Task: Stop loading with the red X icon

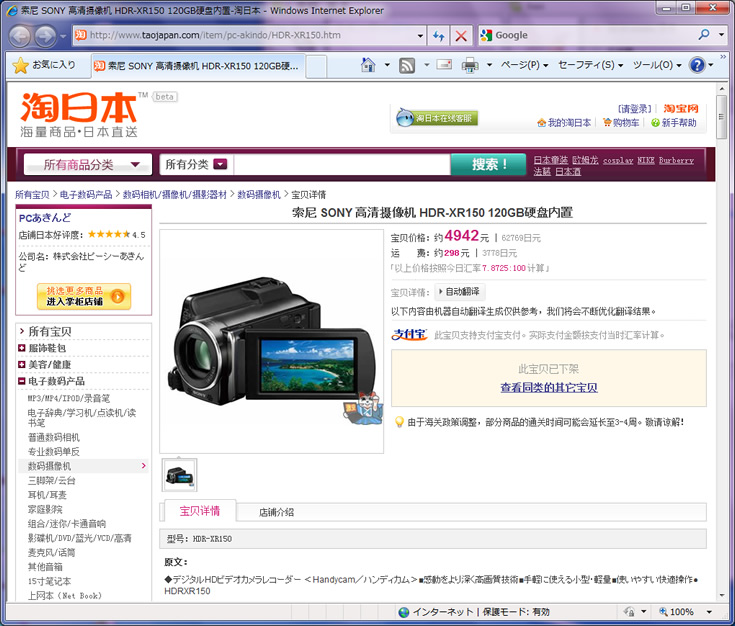Action: [461, 36]
